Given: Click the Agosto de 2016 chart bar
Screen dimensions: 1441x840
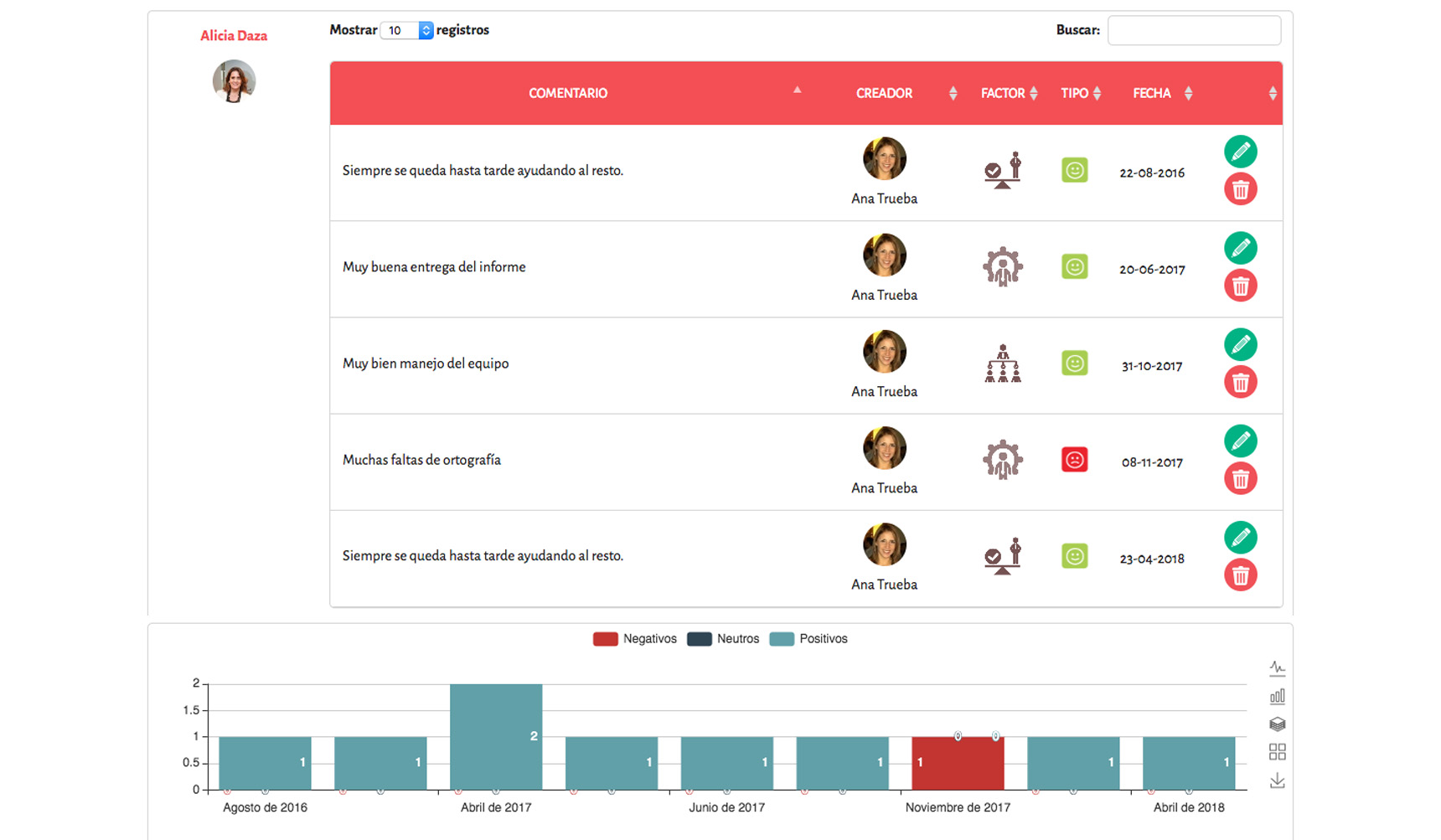Looking at the screenshot, I should 265,763.
